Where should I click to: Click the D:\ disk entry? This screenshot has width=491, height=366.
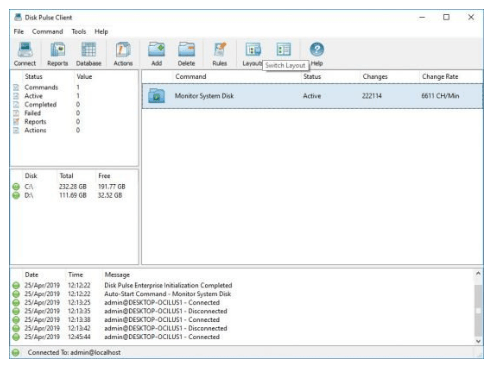click(29, 195)
